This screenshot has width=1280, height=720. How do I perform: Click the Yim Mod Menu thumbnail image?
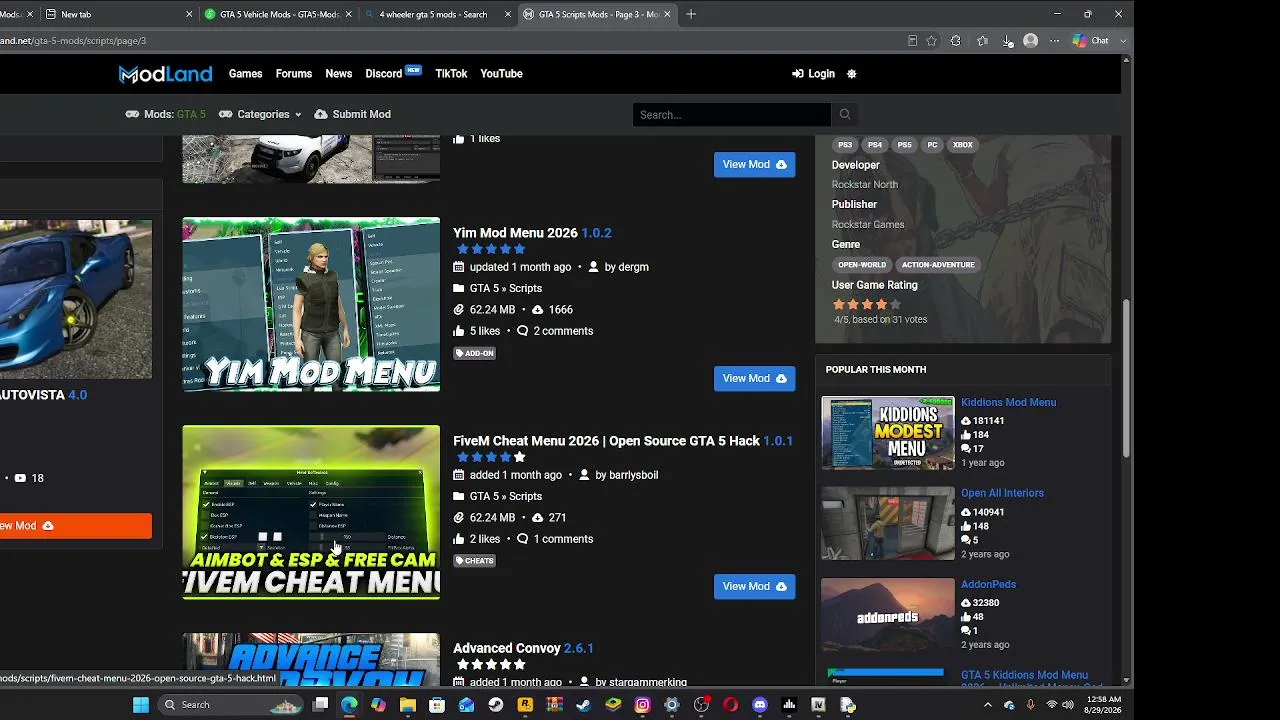point(311,304)
